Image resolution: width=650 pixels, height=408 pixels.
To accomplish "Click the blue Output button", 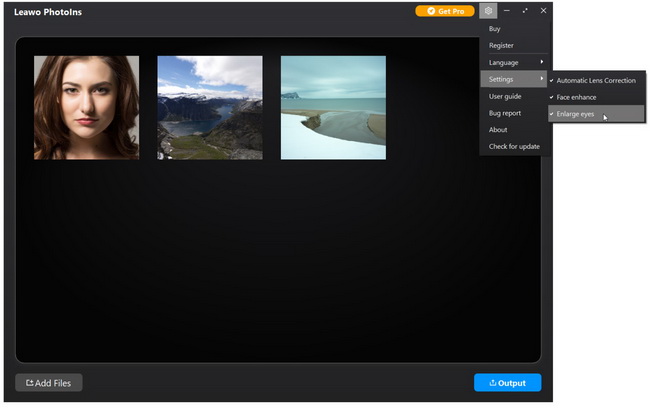I will pos(507,383).
